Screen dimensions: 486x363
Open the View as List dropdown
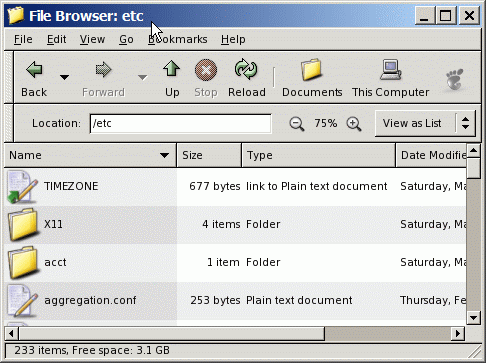coord(425,123)
